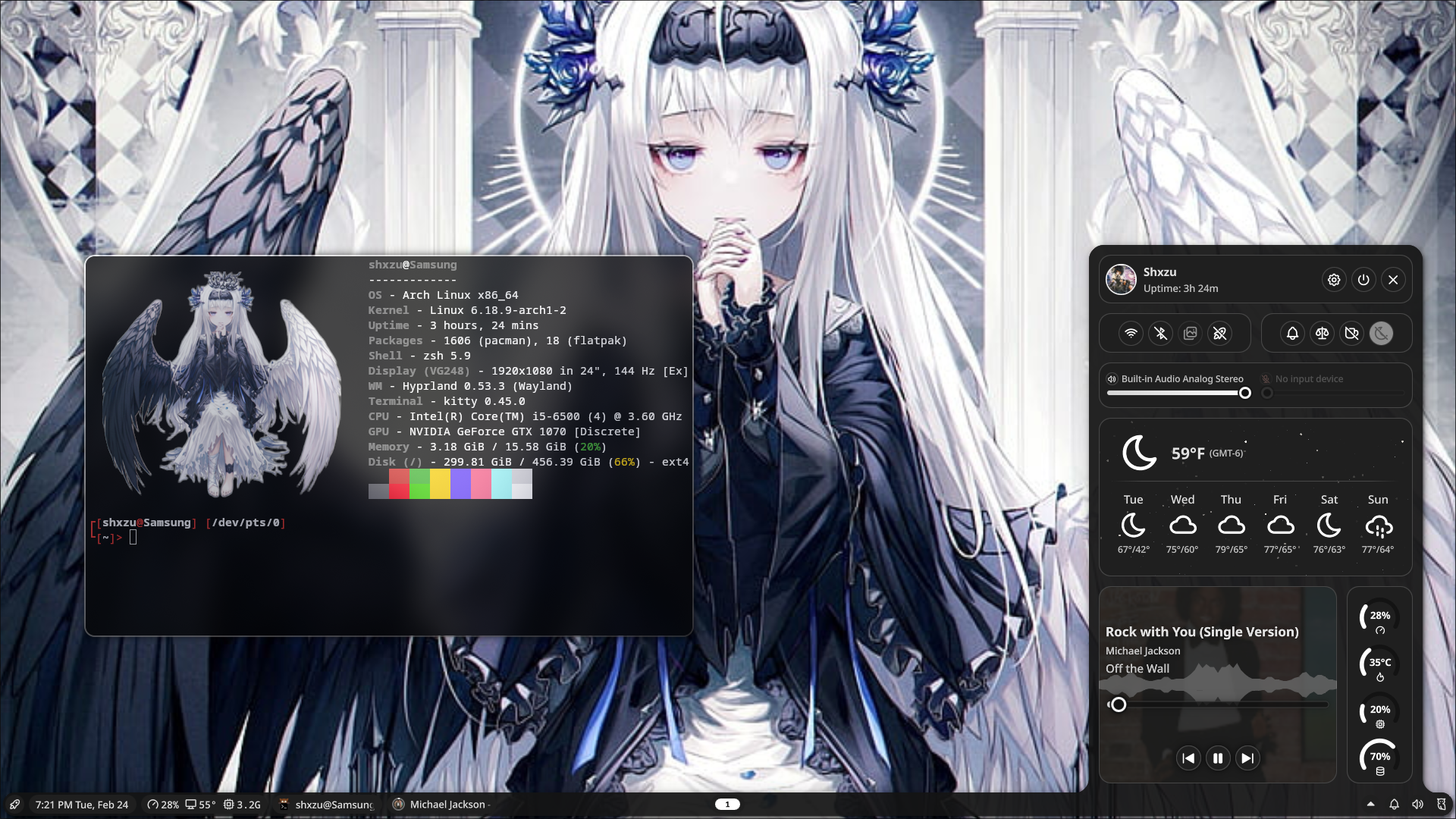Viewport: 1456px width, 819px height.
Task: Adjust the output volume slider
Action: point(1244,393)
